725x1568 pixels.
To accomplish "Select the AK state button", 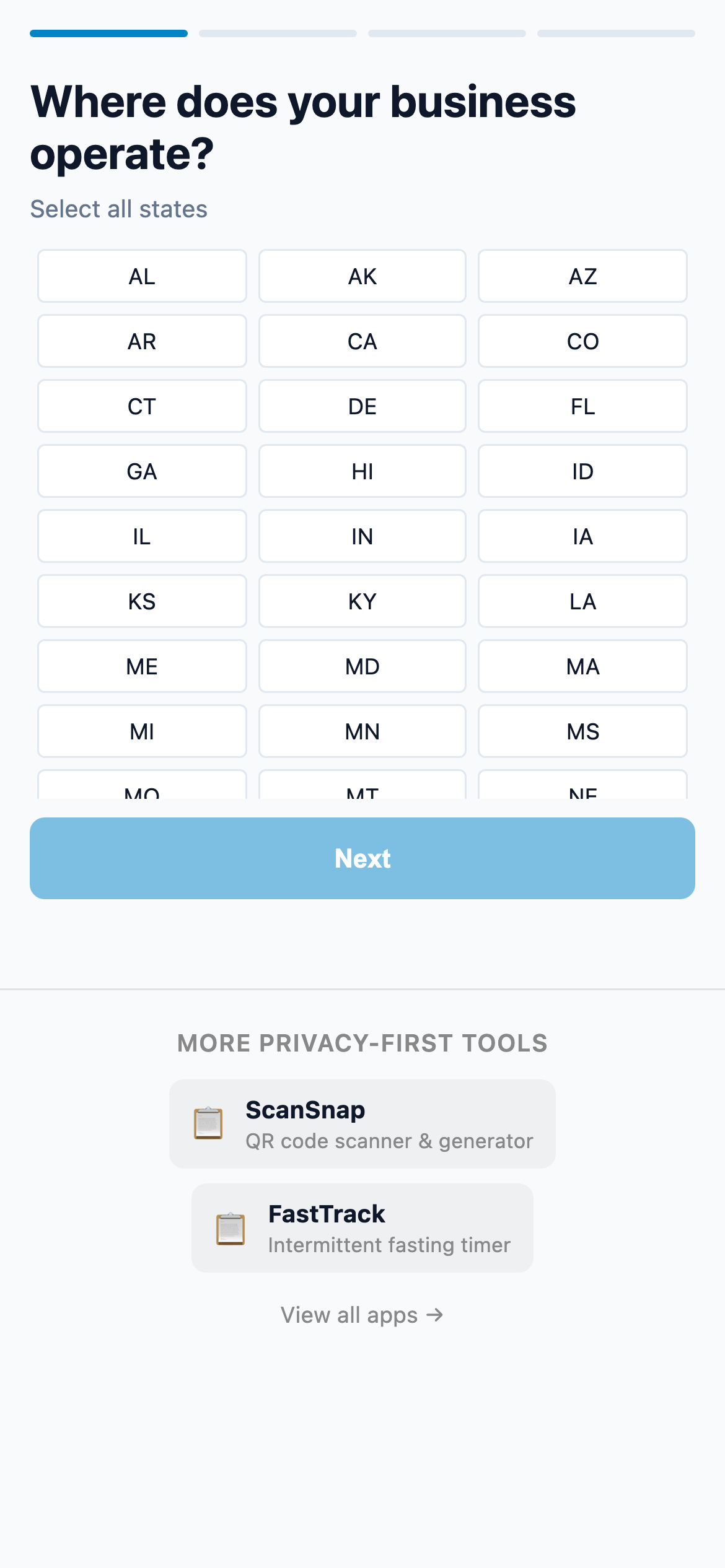I will tap(362, 276).
